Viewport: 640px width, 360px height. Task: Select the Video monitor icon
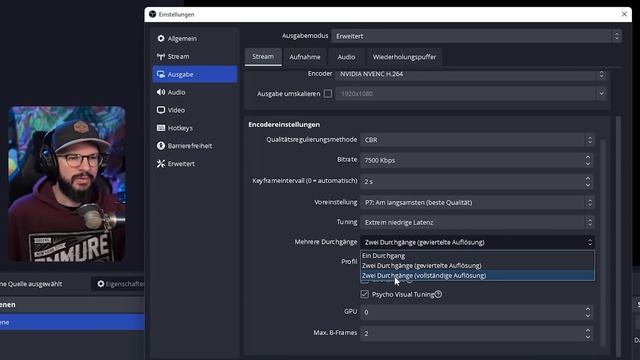161,110
